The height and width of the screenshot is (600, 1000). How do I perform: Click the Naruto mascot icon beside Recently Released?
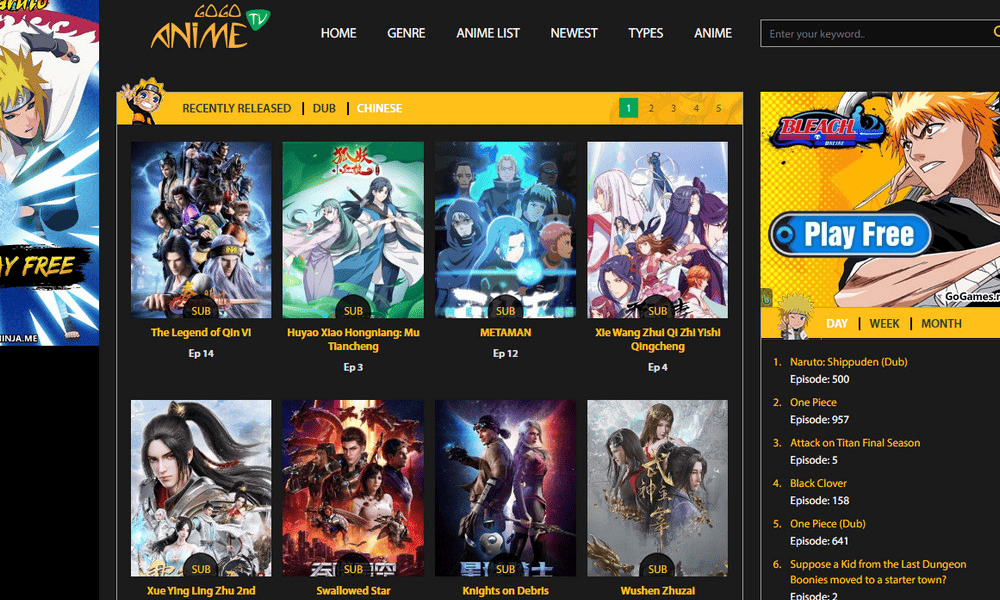(143, 101)
